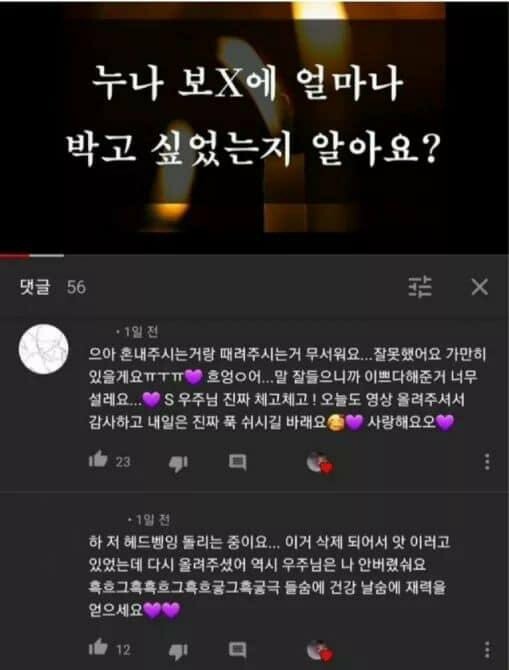Open the comment sort options icon
Image resolution: width=509 pixels, height=670 pixels.
pyautogui.click(x=420, y=287)
